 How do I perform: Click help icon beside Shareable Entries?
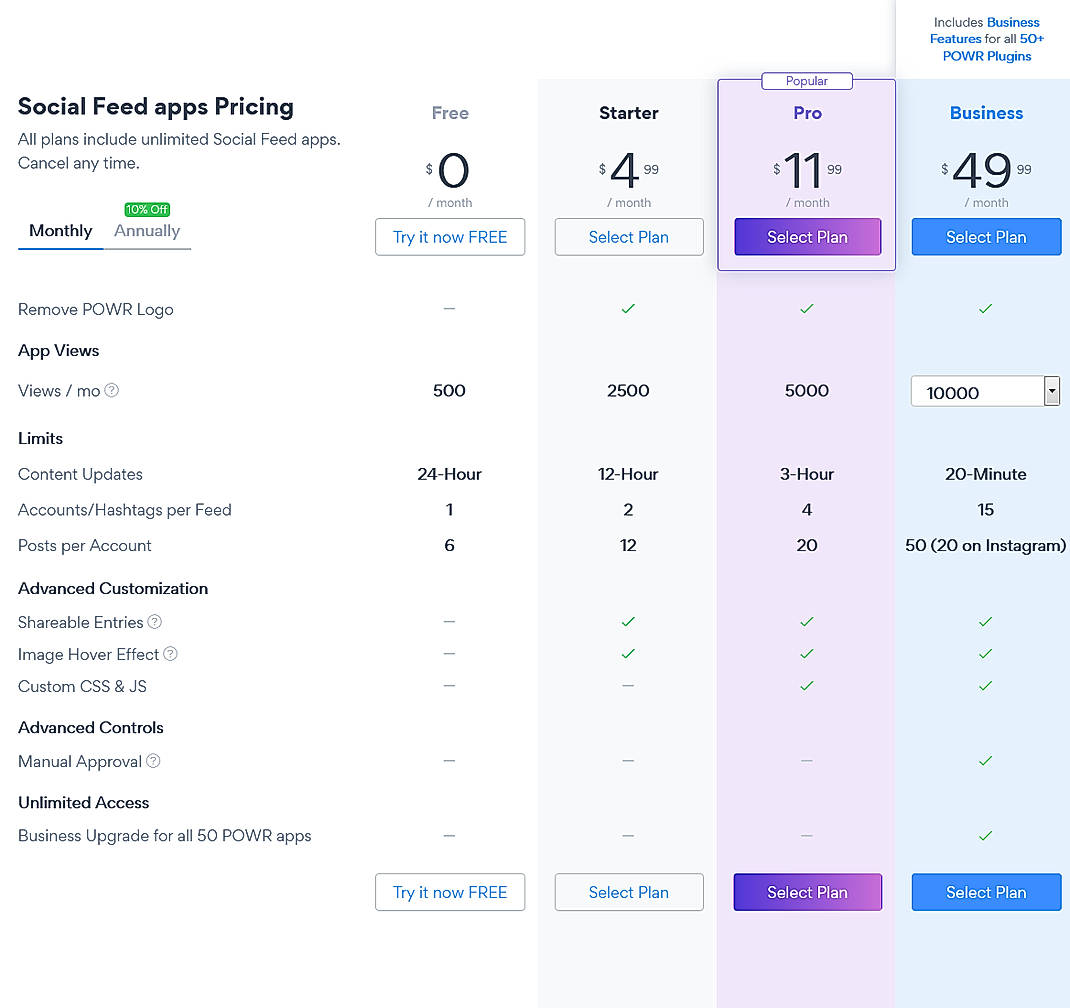155,622
